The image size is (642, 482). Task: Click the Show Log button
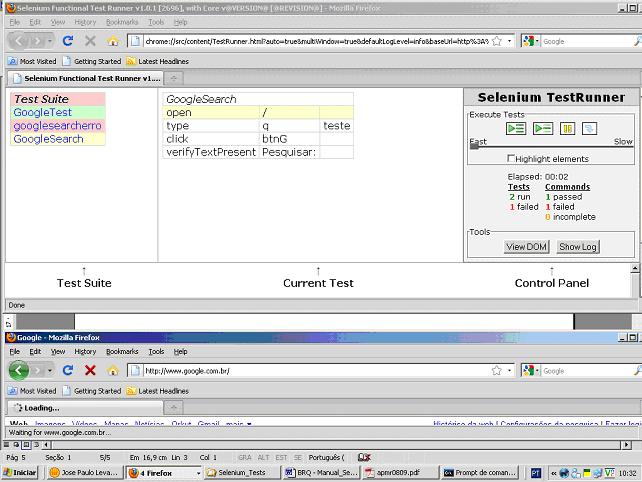point(578,247)
